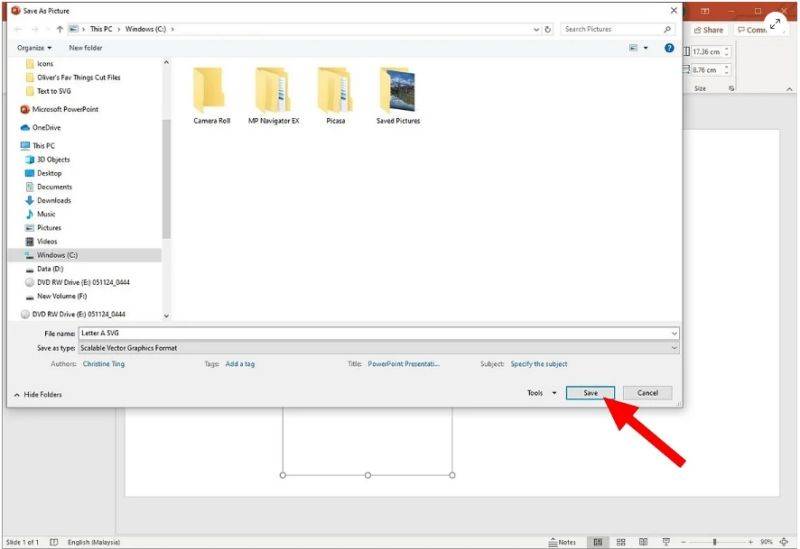Switch to Reading view in PowerPoint
Screen dimensions: 800x549
click(643, 542)
